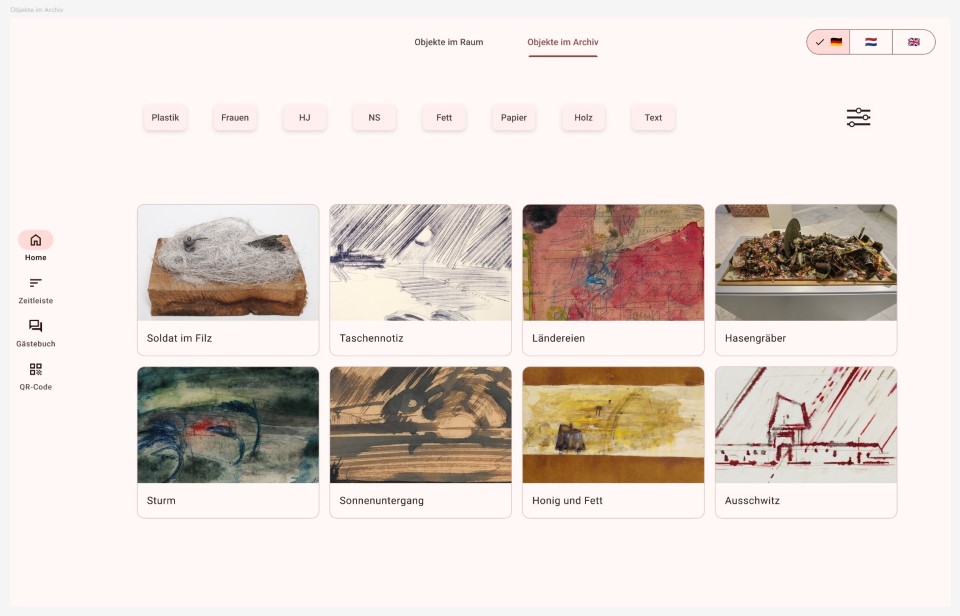This screenshot has width=960, height=616.
Task: Switch to Objekte im Raum tab
Action: point(449,42)
